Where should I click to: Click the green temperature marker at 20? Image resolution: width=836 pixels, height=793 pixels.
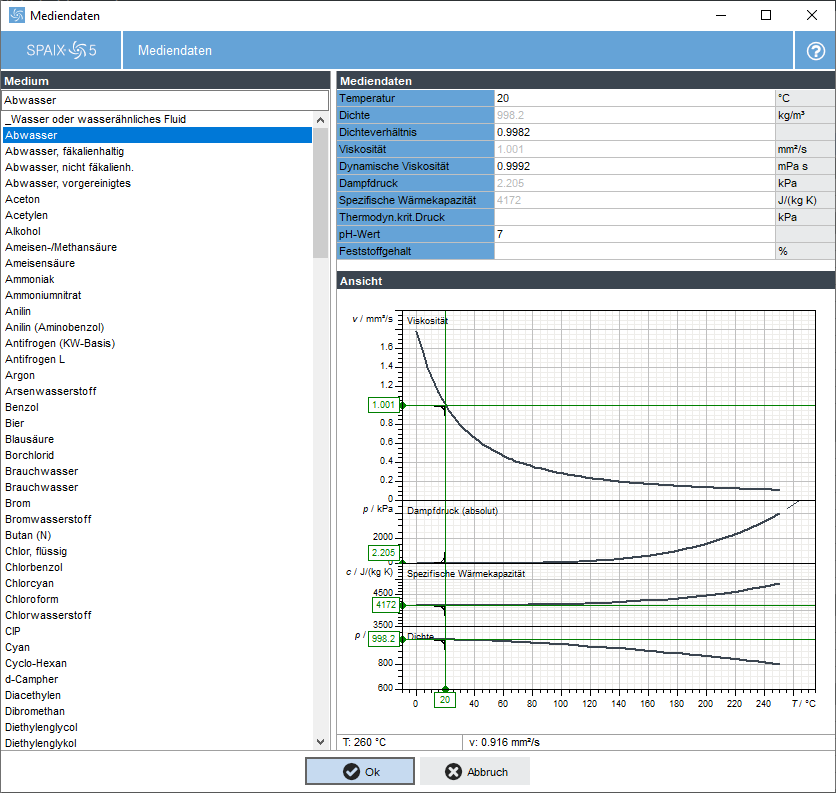(x=445, y=700)
